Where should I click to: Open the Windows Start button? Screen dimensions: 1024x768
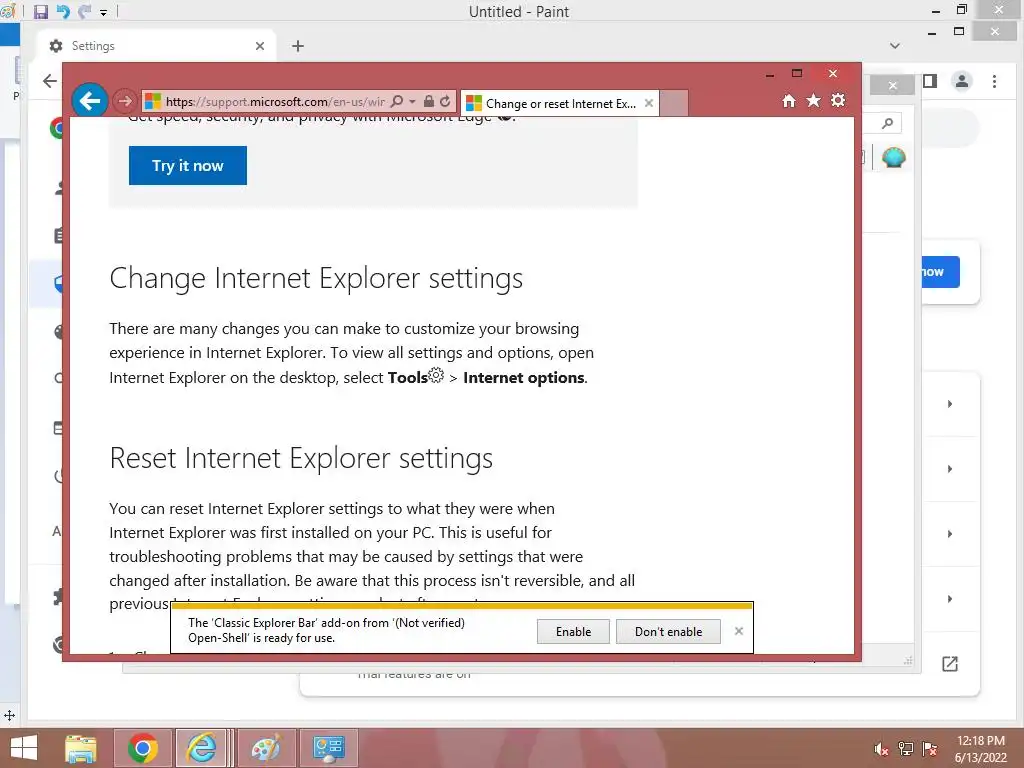click(24, 748)
